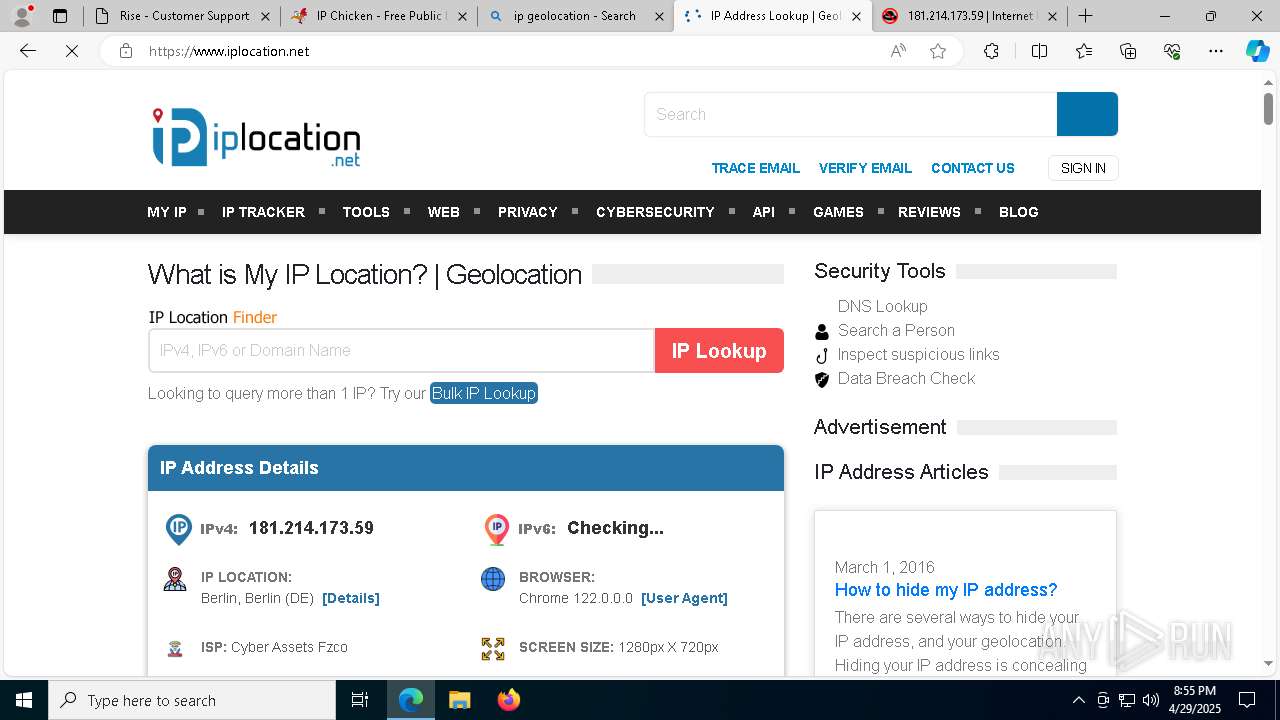Click the IP Location person icon
Viewport: 1280px width, 720px height.
tap(175, 579)
